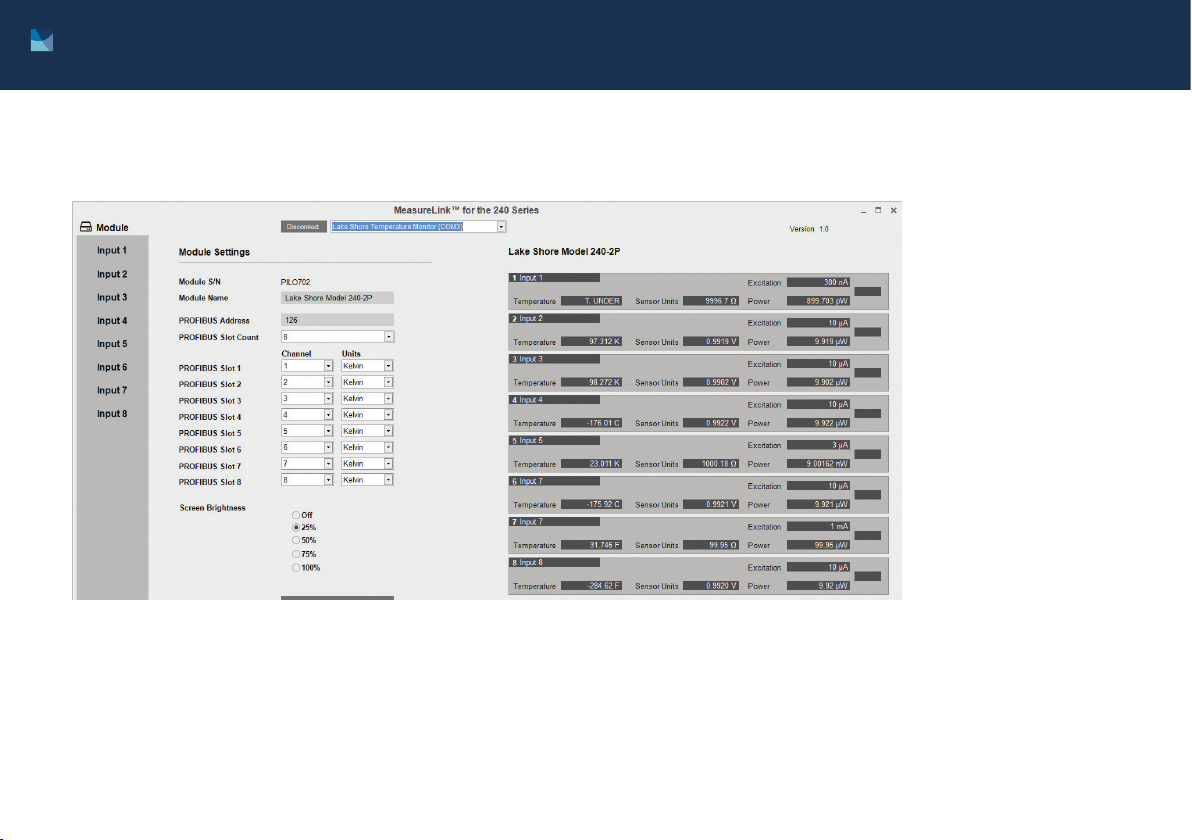
Task: Click the dark status indicator in input panel 1
Action: (867, 291)
